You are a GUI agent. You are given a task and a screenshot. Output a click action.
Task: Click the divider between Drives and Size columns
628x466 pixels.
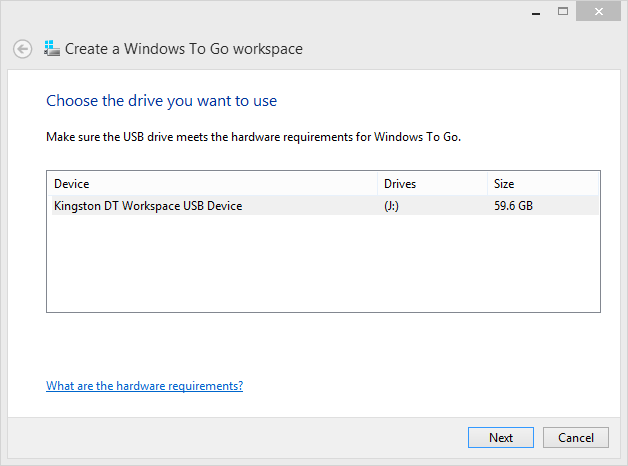click(x=487, y=184)
